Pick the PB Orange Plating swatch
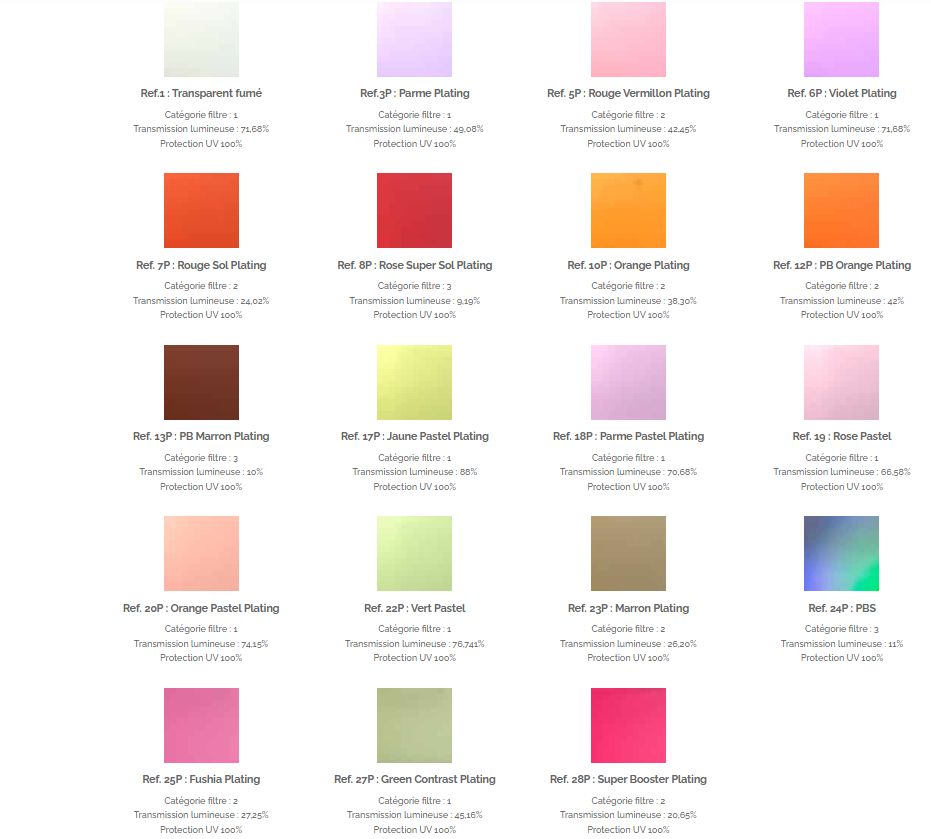This screenshot has height=839, width=931. 841,210
